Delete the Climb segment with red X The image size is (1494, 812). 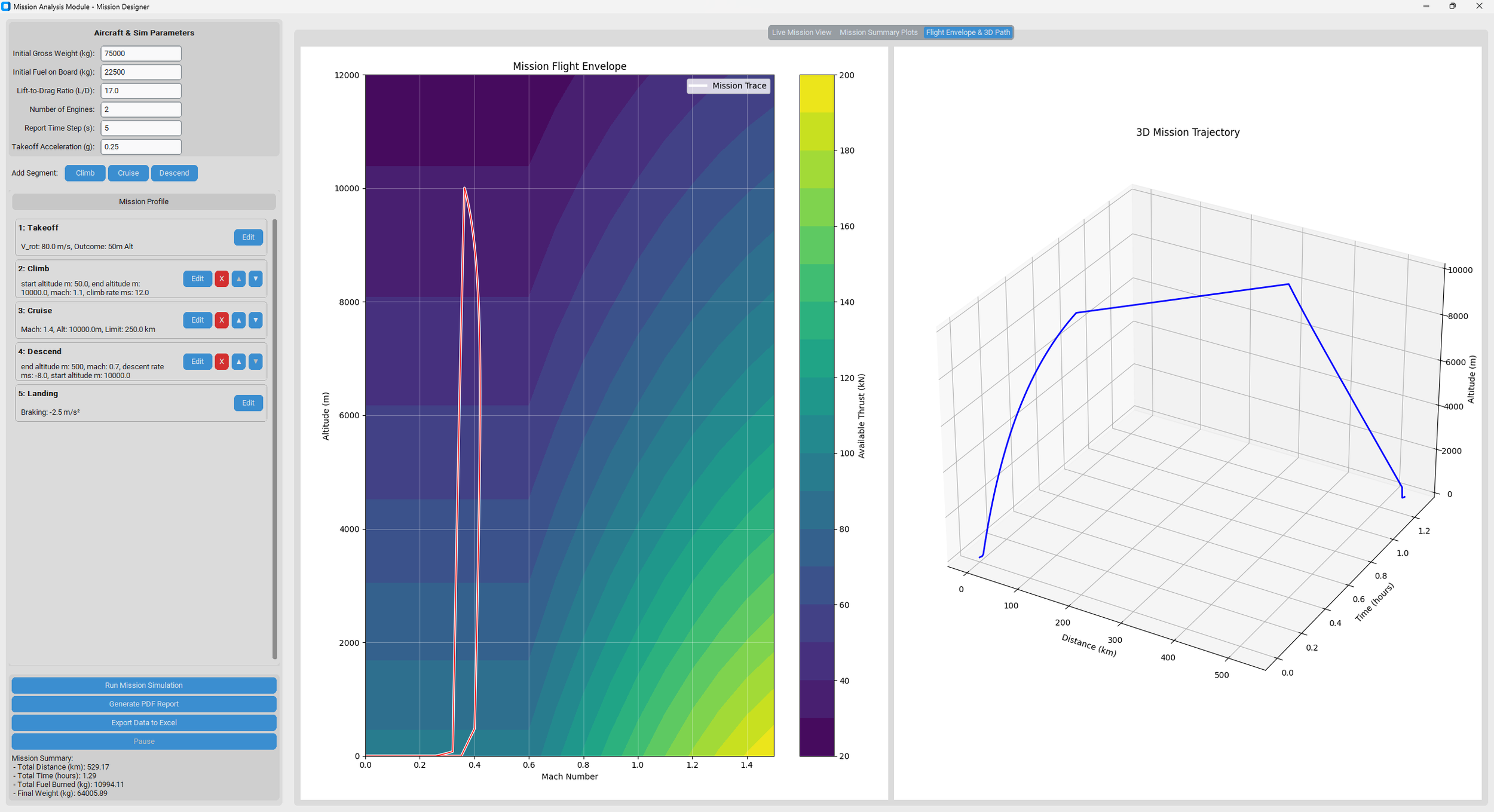point(222,278)
